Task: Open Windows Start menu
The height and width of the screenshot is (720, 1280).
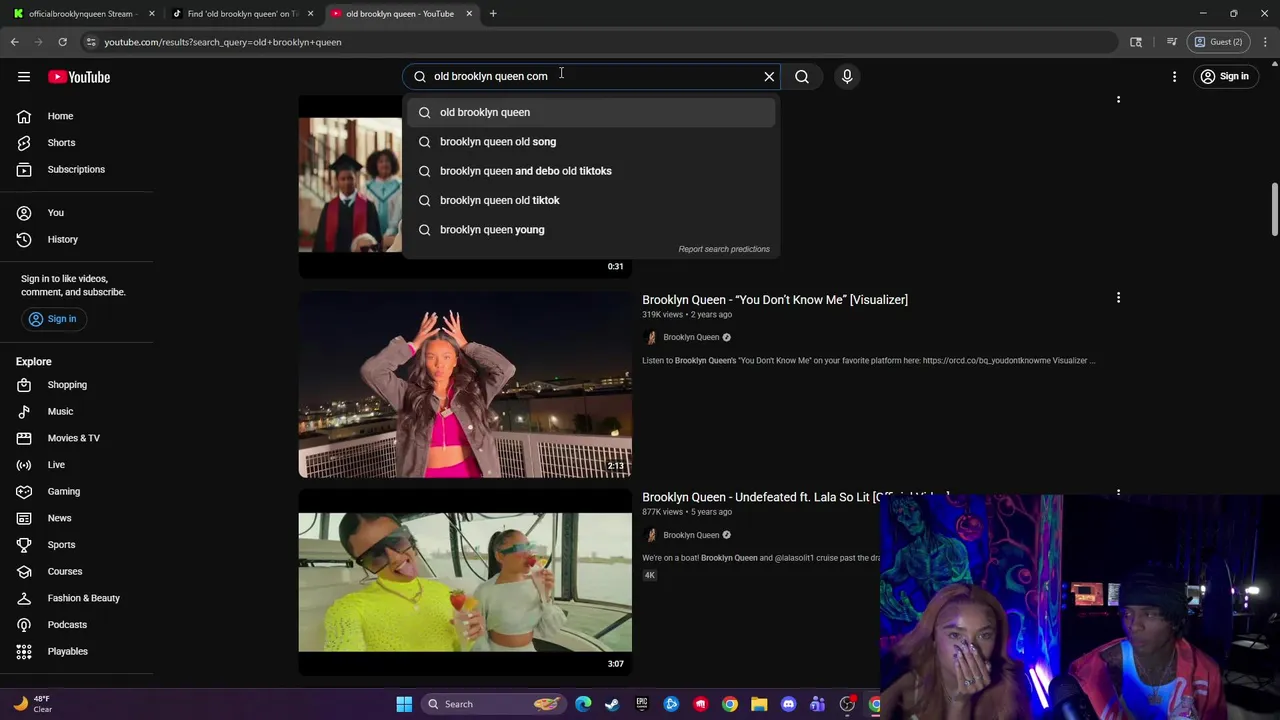Action: [404, 704]
